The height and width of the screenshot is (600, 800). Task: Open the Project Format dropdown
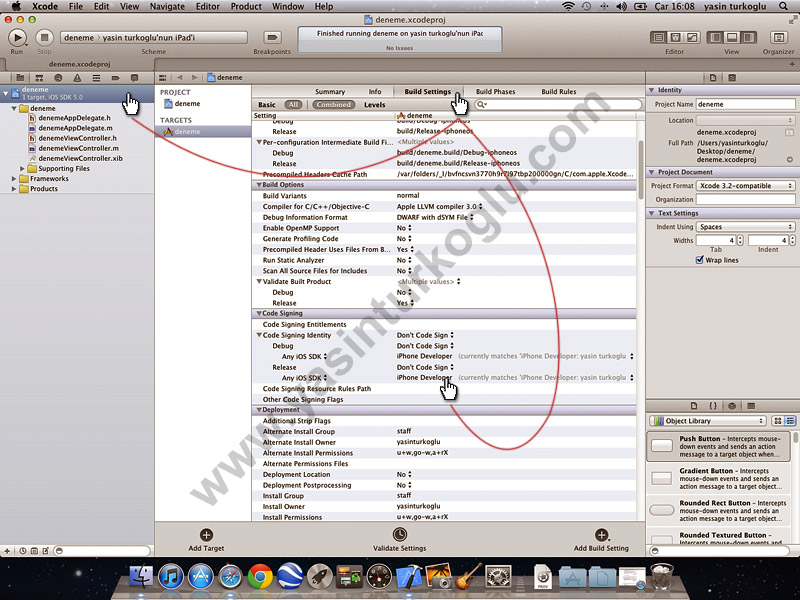[x=746, y=186]
